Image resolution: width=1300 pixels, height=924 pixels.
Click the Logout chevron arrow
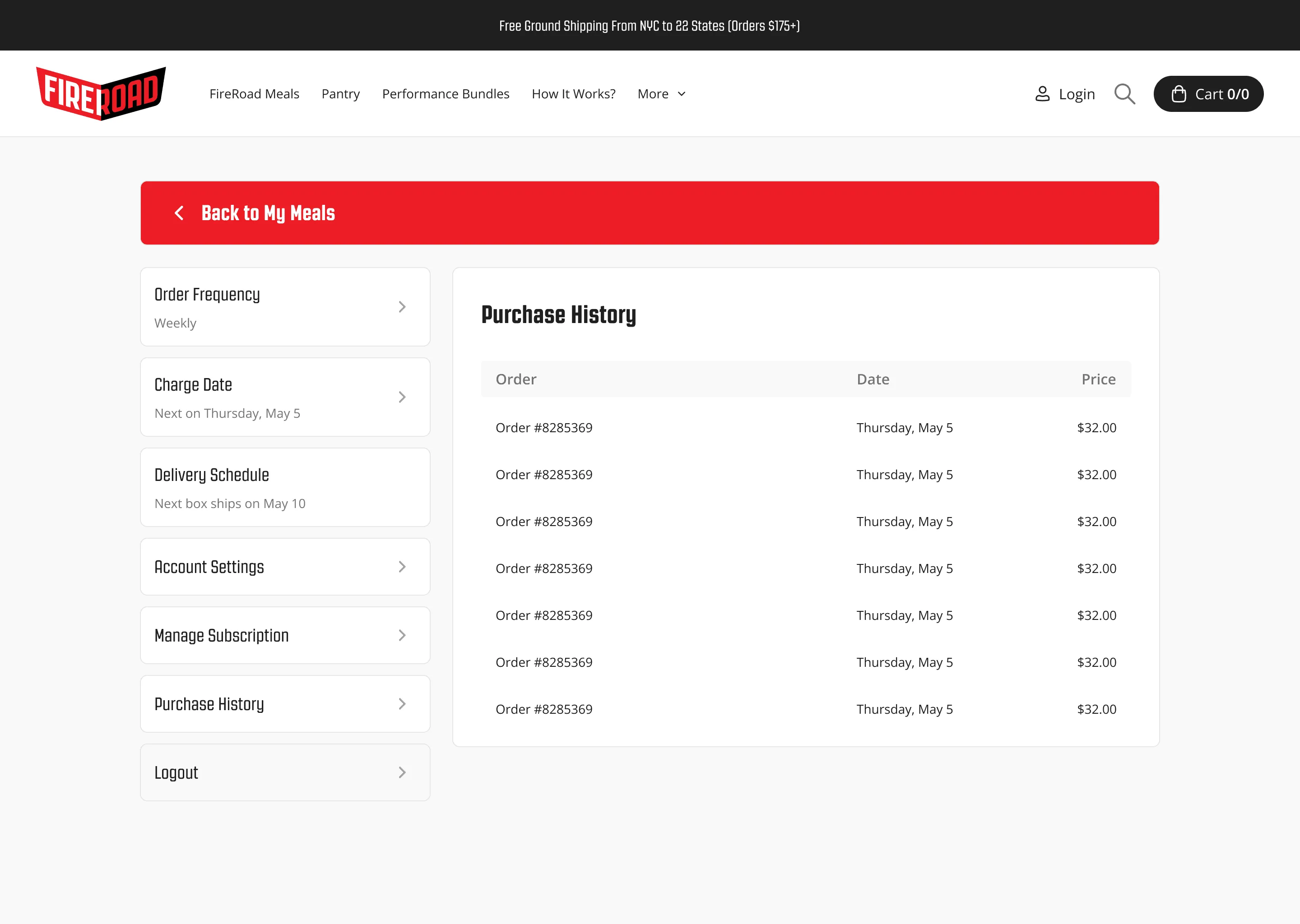[x=402, y=772]
